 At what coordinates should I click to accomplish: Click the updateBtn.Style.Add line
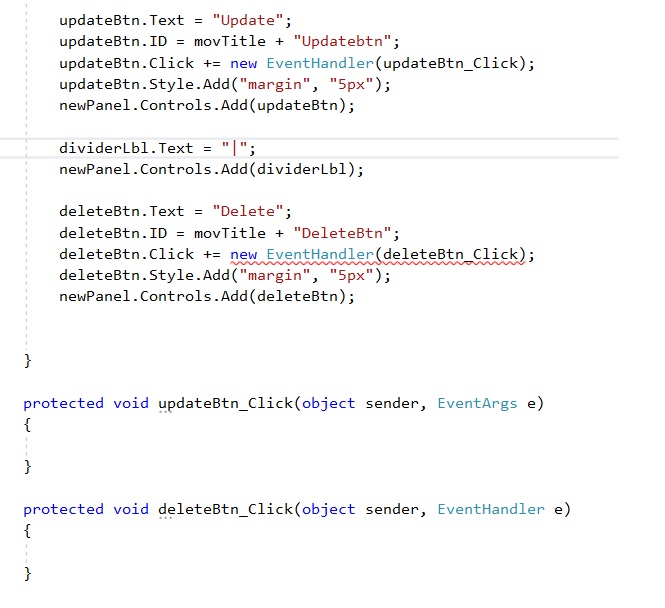225,84
